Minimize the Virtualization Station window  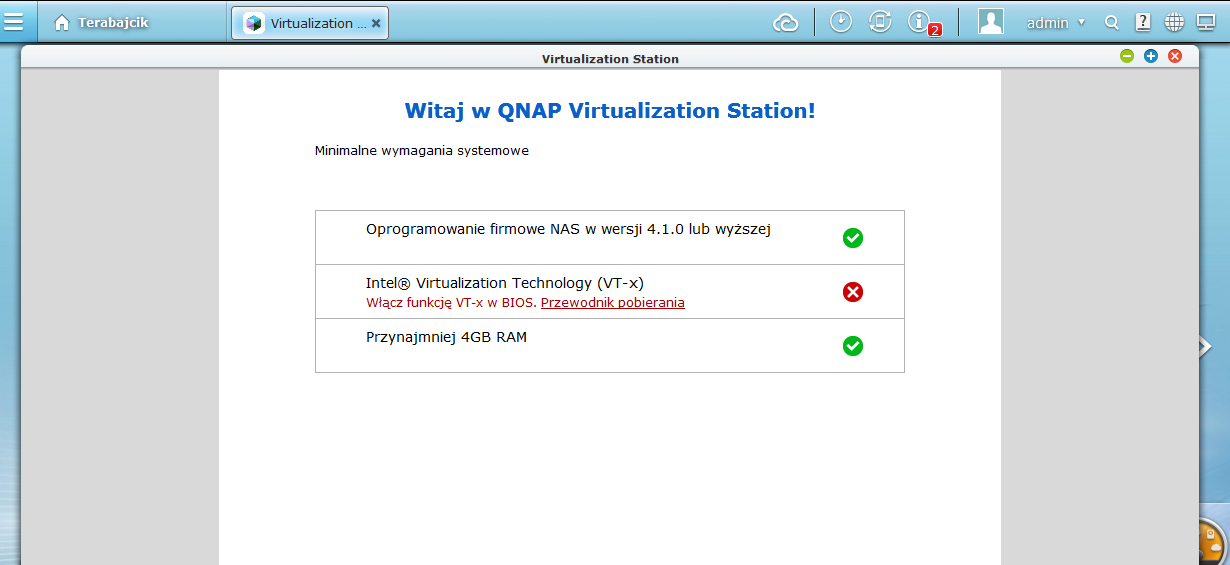coord(1127,56)
